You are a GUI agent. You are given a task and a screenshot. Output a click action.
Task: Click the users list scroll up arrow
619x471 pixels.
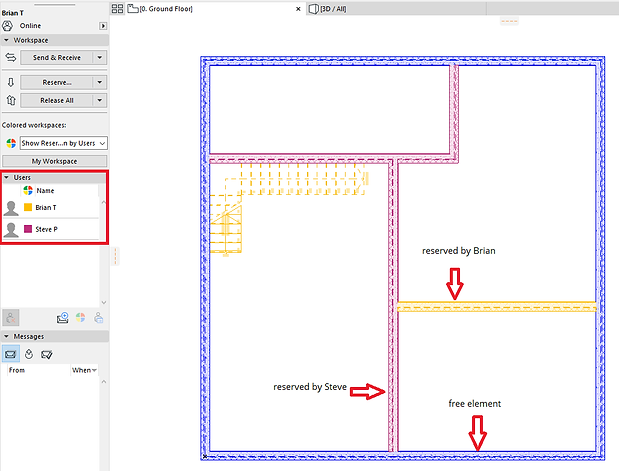click(x=104, y=202)
